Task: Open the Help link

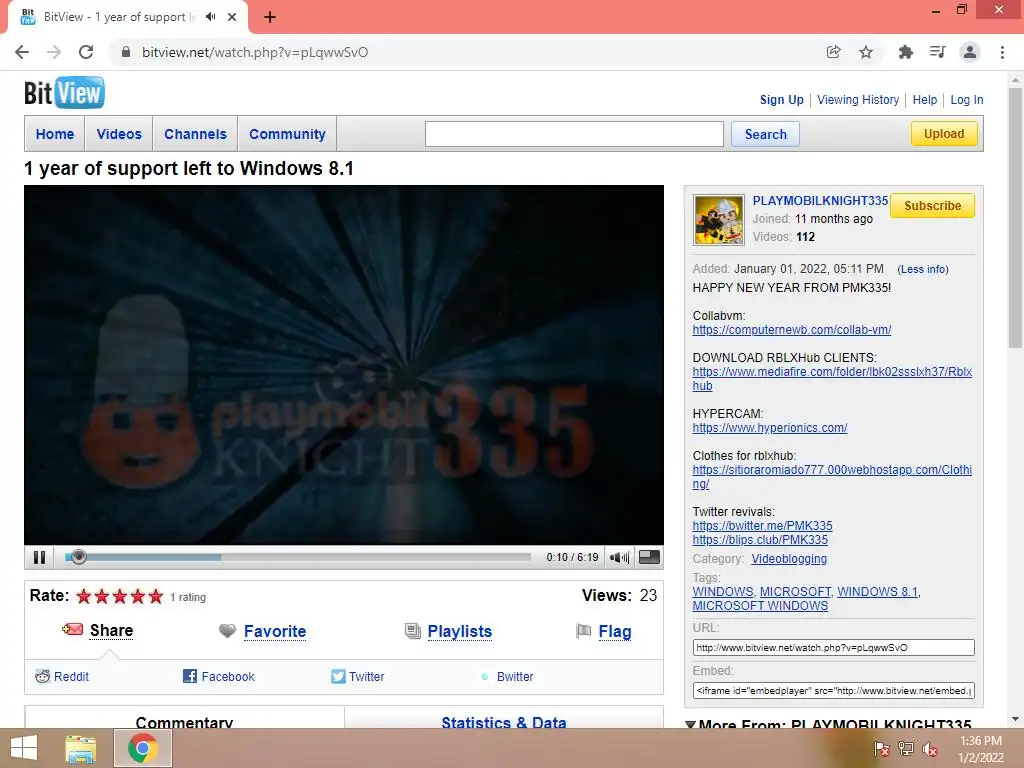Action: click(925, 100)
